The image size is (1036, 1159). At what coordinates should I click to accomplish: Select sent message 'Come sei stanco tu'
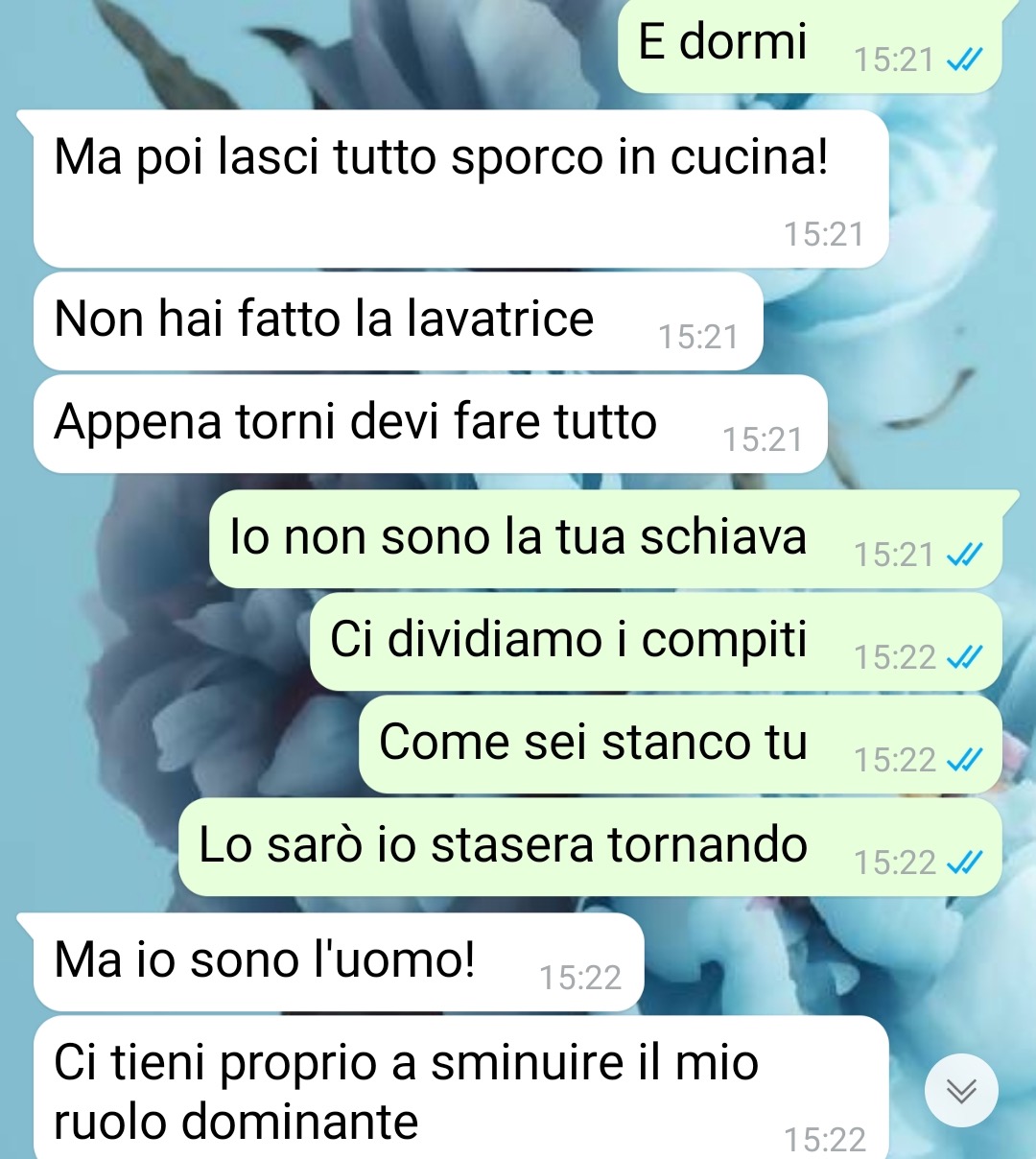coord(680,745)
